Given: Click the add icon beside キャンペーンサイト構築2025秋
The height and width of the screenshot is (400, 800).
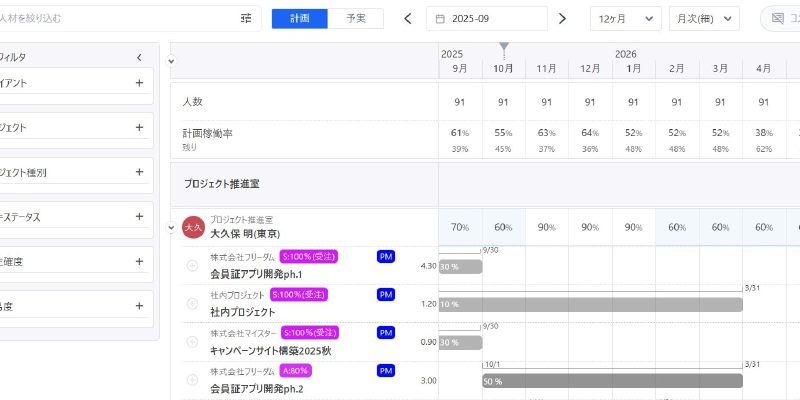Looking at the screenshot, I should coord(192,341).
